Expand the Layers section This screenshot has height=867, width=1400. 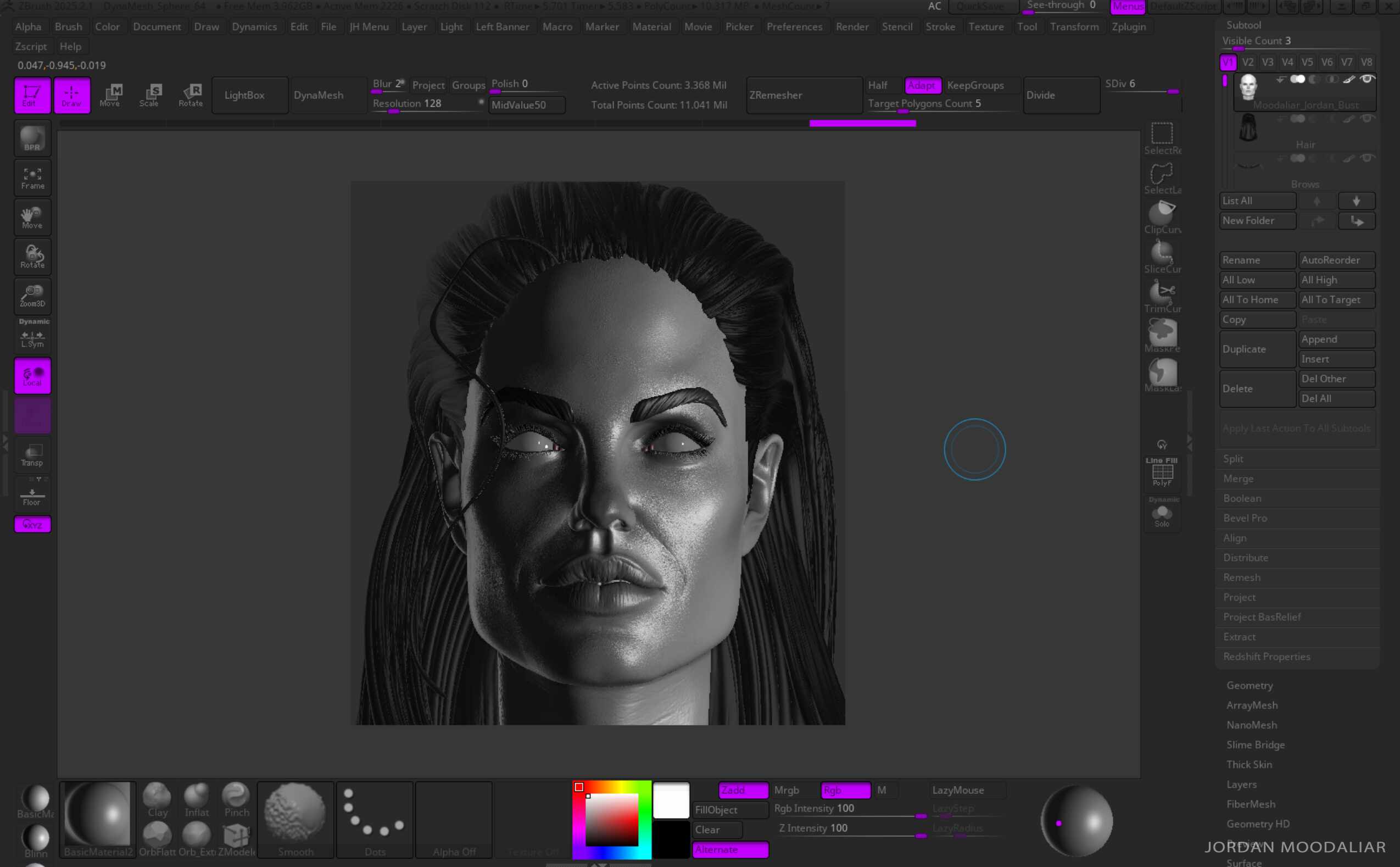pyautogui.click(x=1242, y=784)
